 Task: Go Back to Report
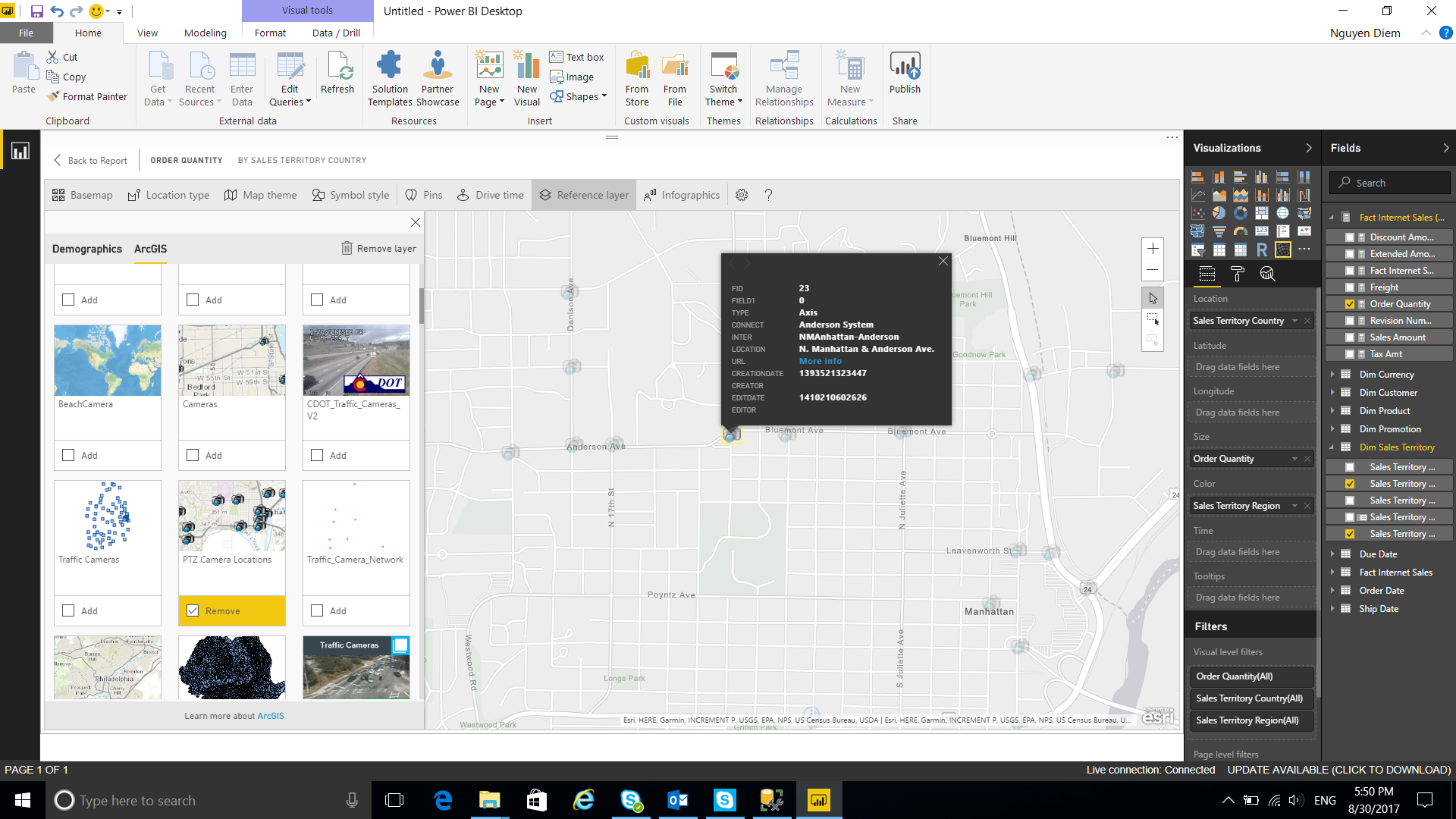coord(90,160)
